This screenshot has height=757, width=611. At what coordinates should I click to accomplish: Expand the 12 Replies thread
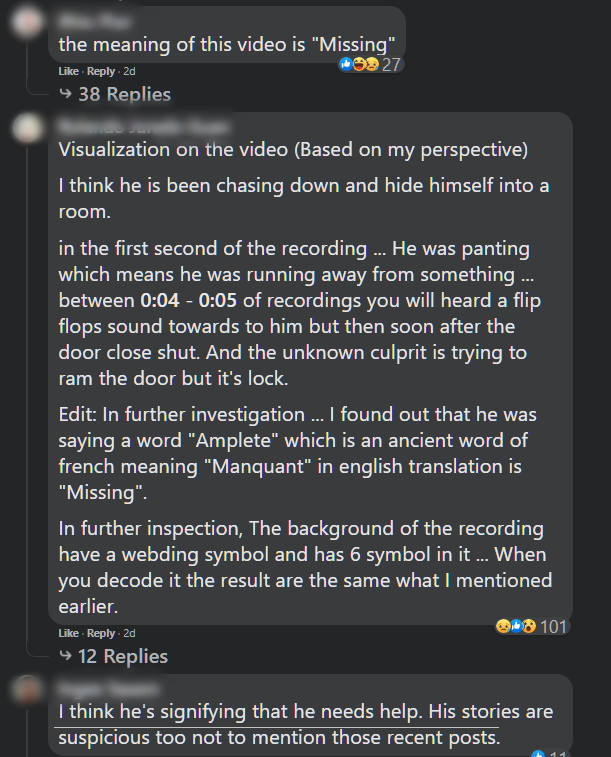123,656
